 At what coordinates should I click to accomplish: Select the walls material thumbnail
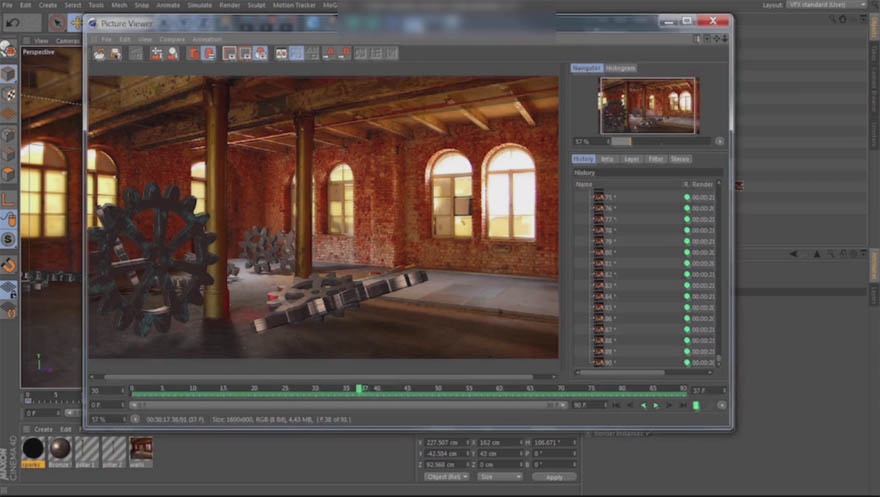coord(141,449)
